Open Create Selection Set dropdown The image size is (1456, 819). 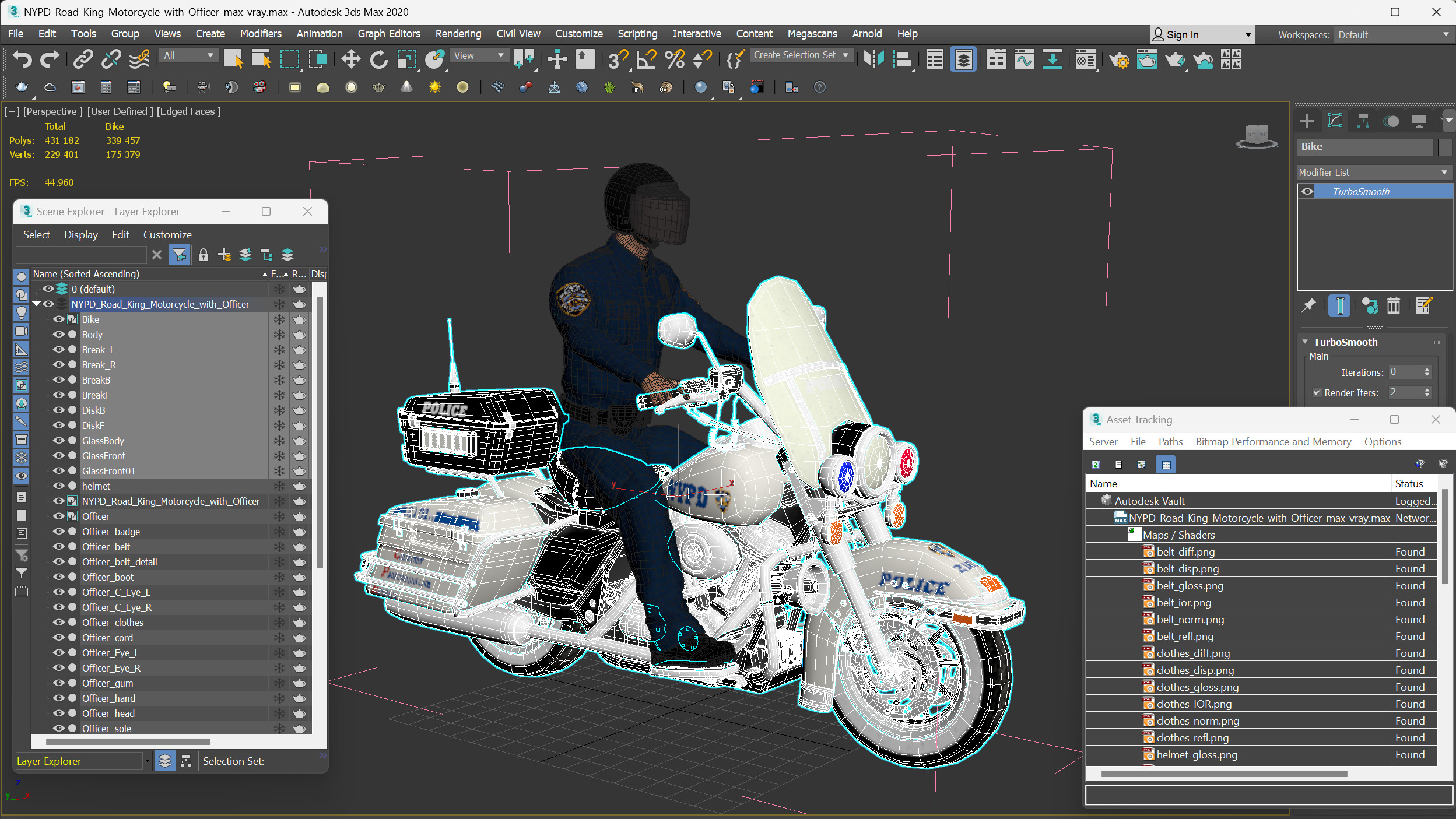801,55
